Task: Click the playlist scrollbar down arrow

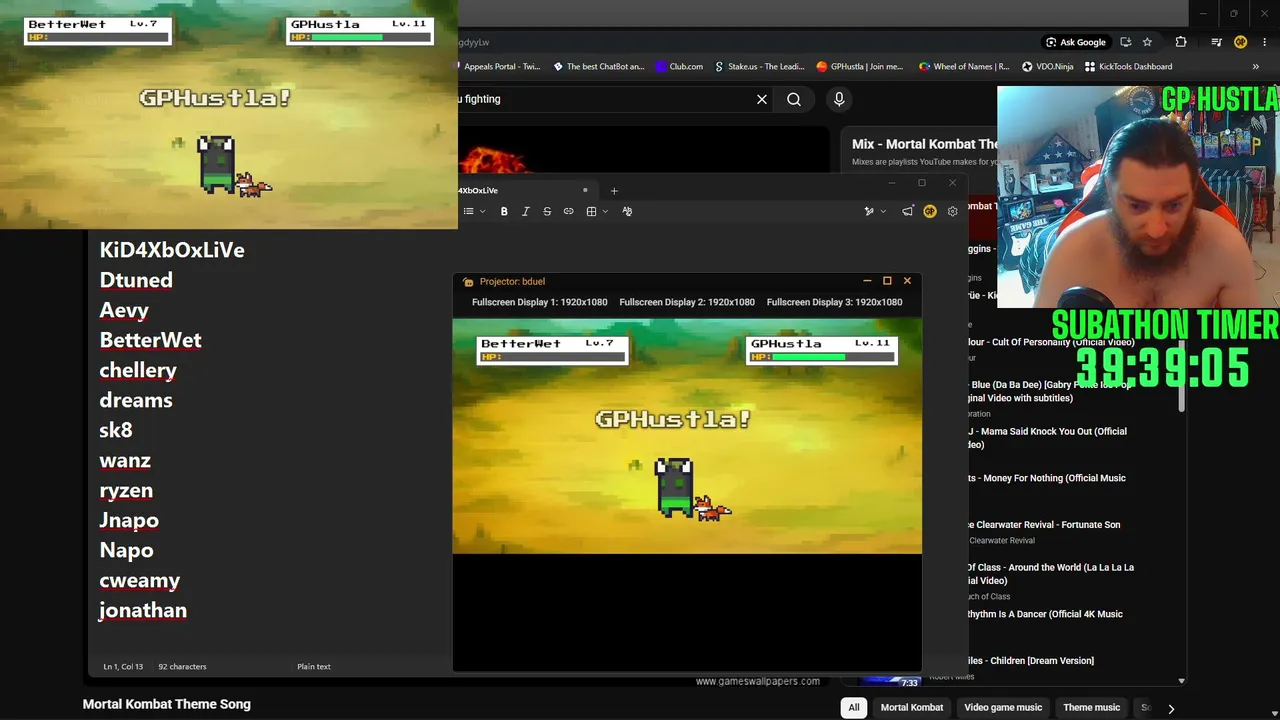Action: [1181, 681]
